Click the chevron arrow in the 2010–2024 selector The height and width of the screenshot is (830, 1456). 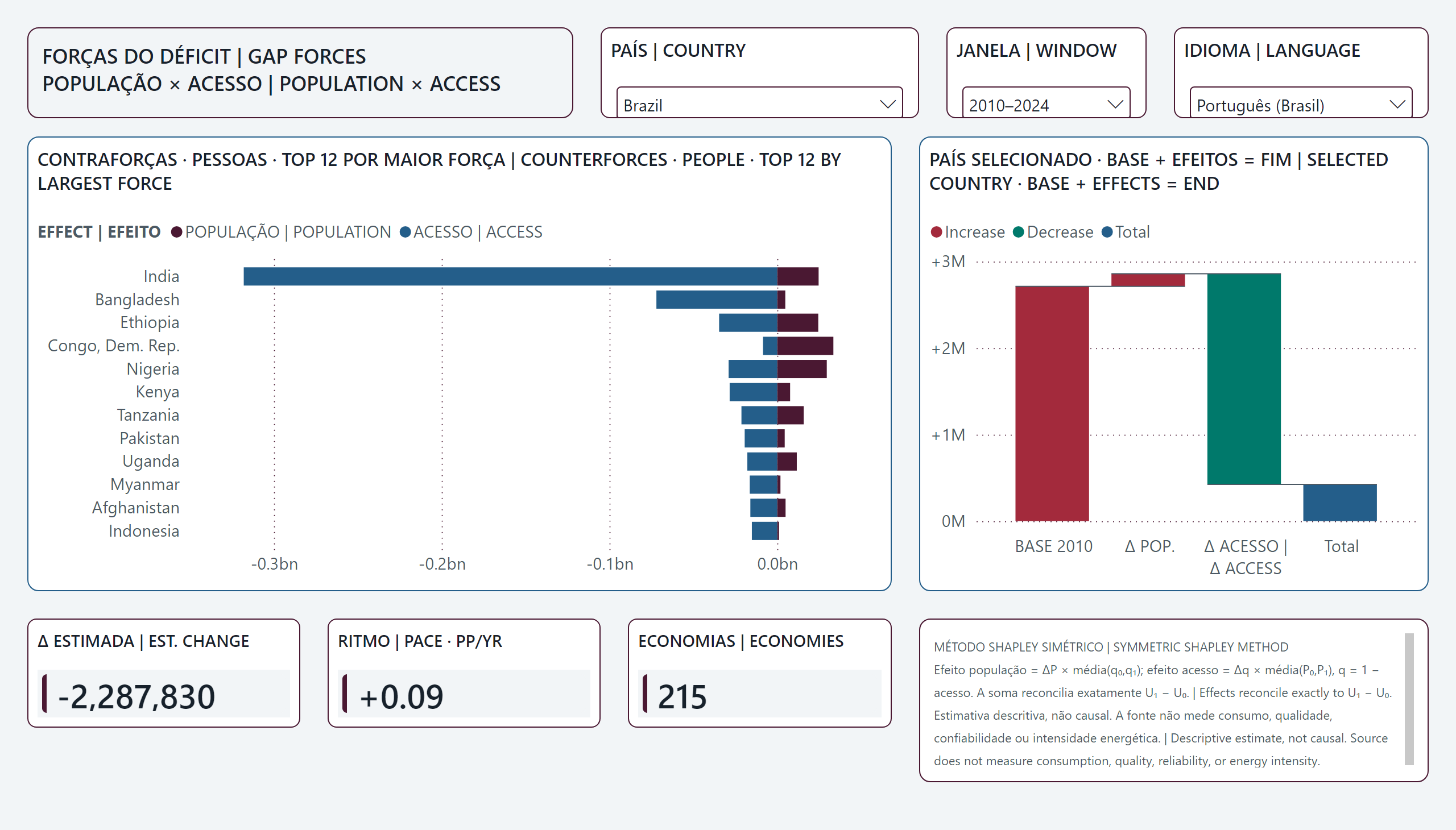[1115, 105]
